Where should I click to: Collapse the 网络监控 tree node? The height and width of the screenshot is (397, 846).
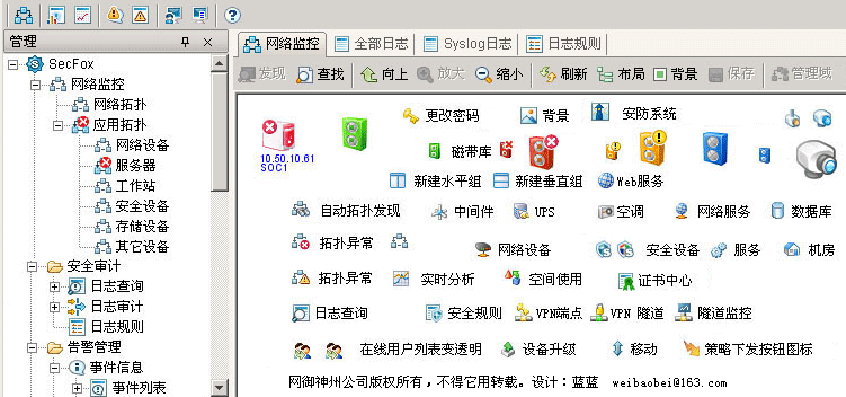(35, 85)
